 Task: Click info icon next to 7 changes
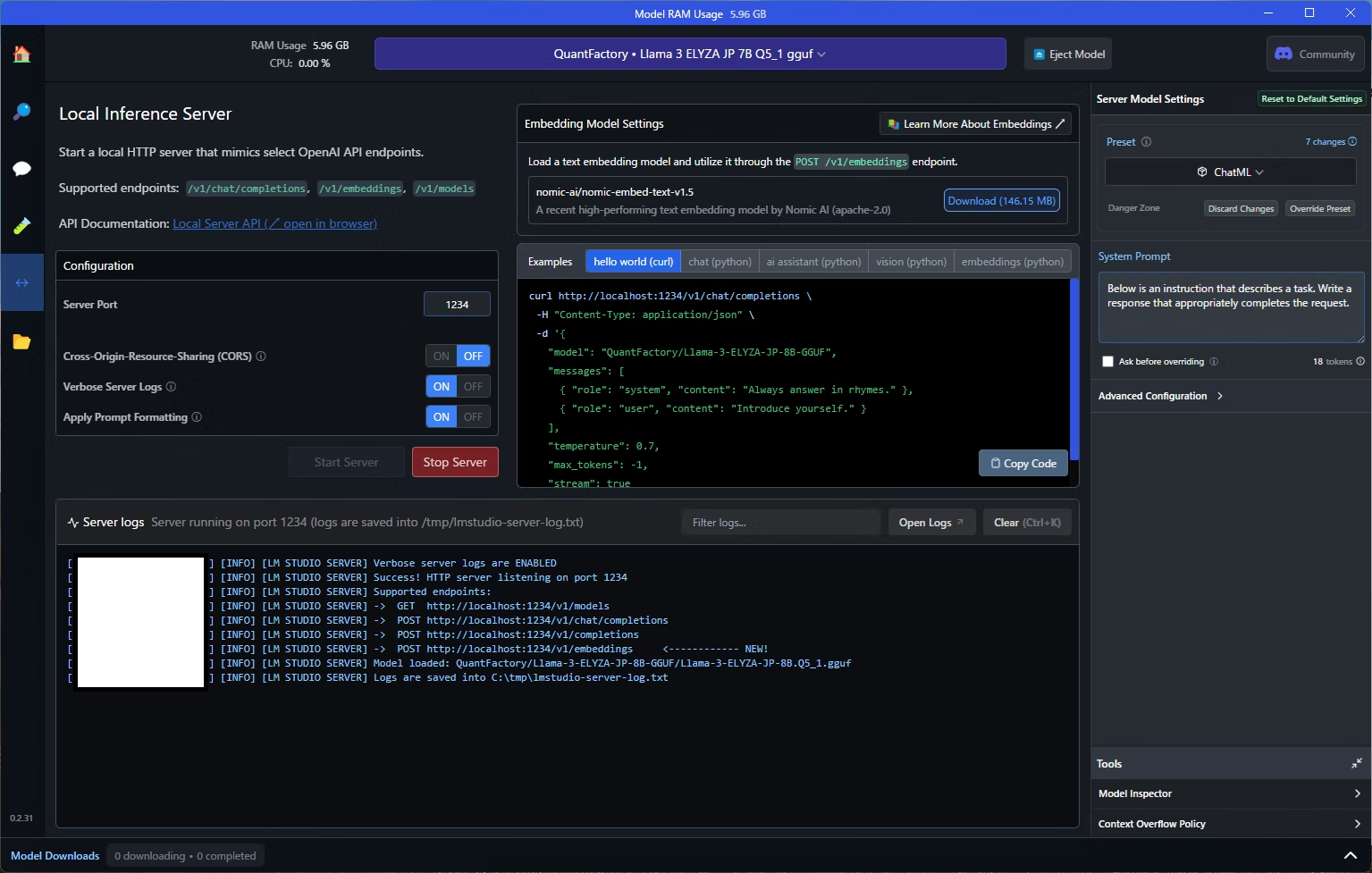1352,141
